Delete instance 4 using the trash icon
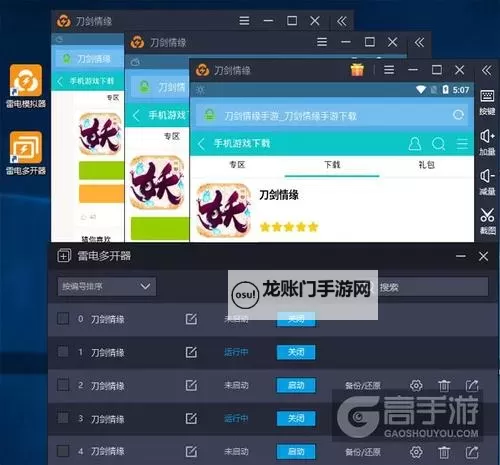This screenshot has width=500, height=465. coord(444,452)
